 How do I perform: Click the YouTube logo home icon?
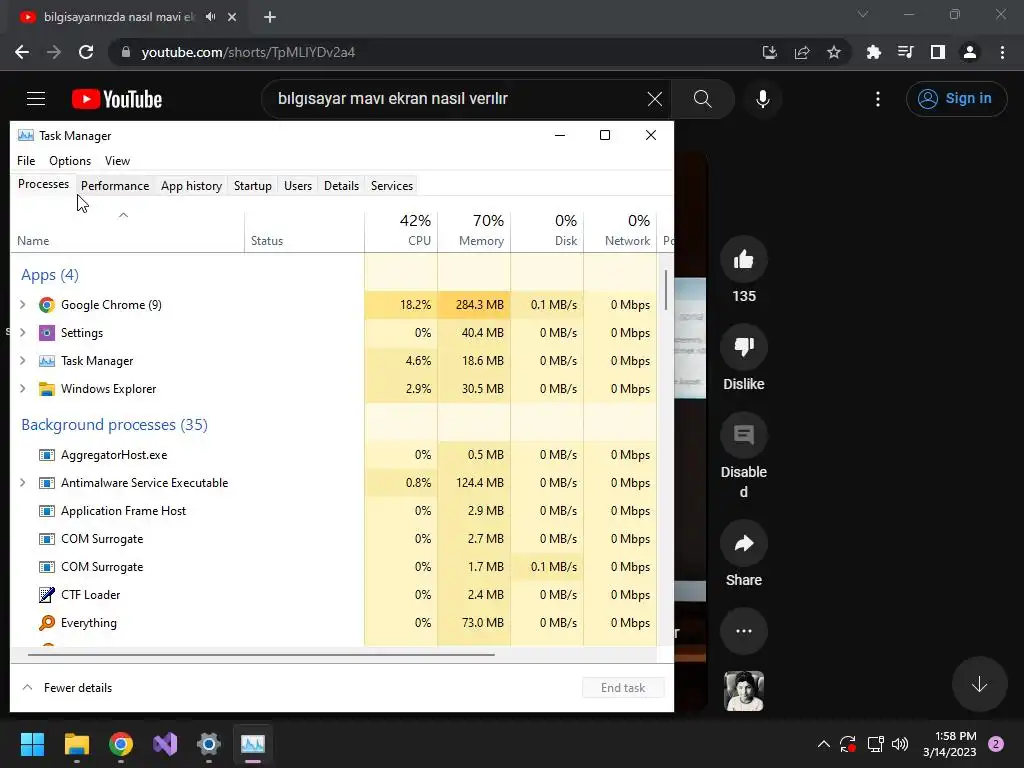click(x=117, y=99)
